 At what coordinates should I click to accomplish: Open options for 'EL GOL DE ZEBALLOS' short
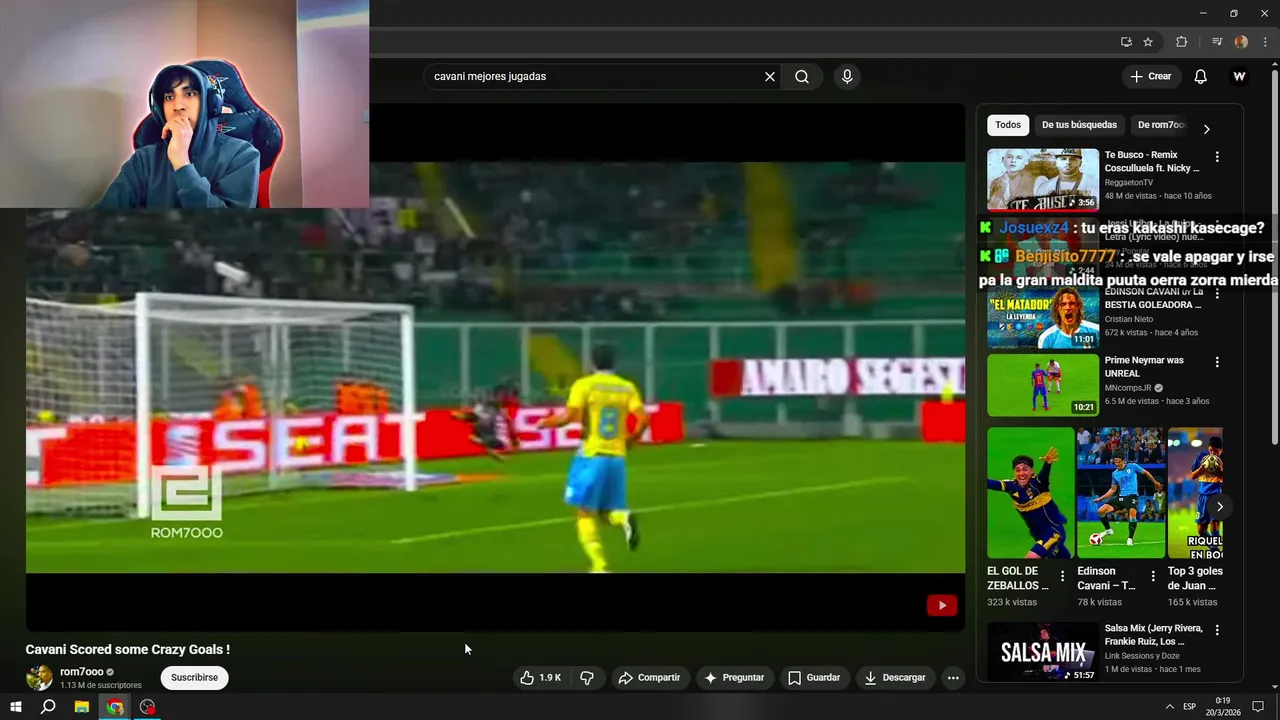click(1062, 576)
